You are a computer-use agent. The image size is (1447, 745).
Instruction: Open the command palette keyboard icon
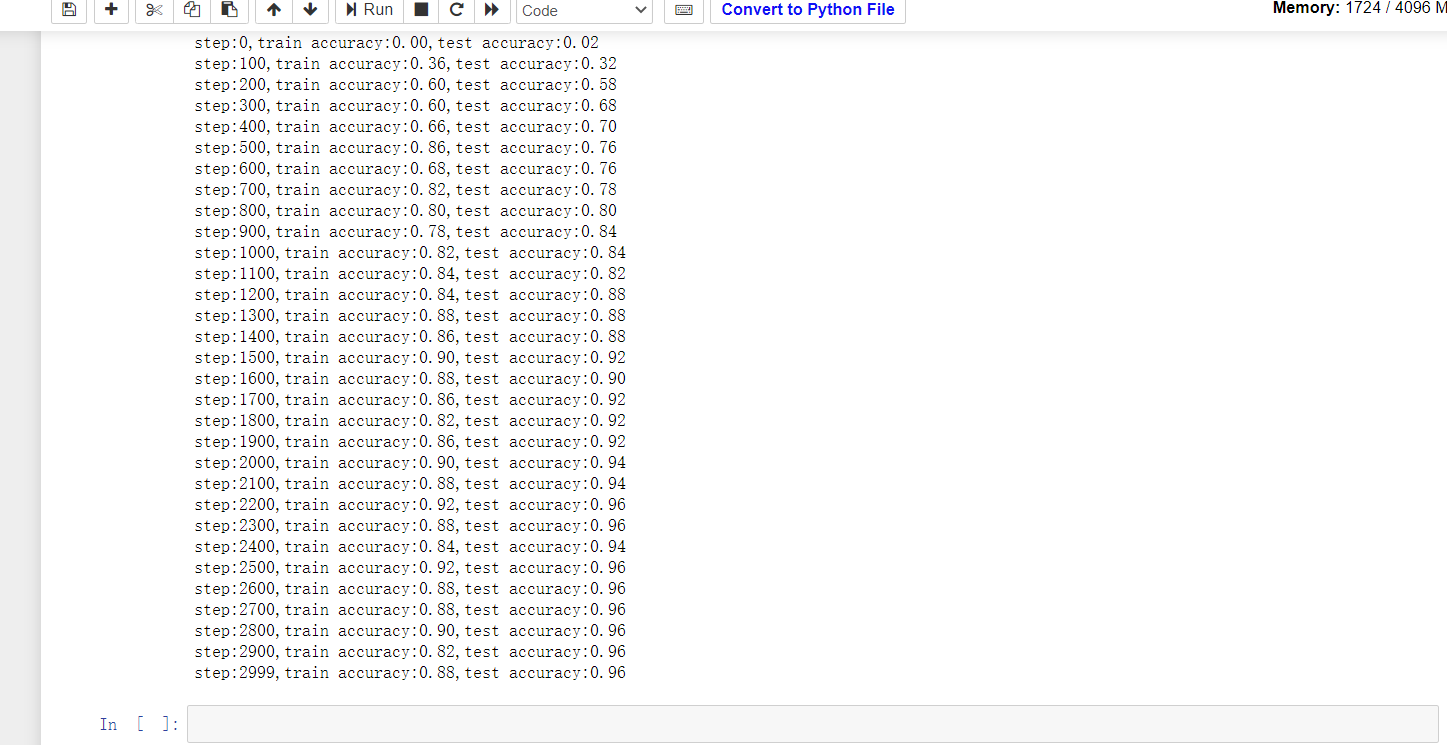click(x=684, y=10)
